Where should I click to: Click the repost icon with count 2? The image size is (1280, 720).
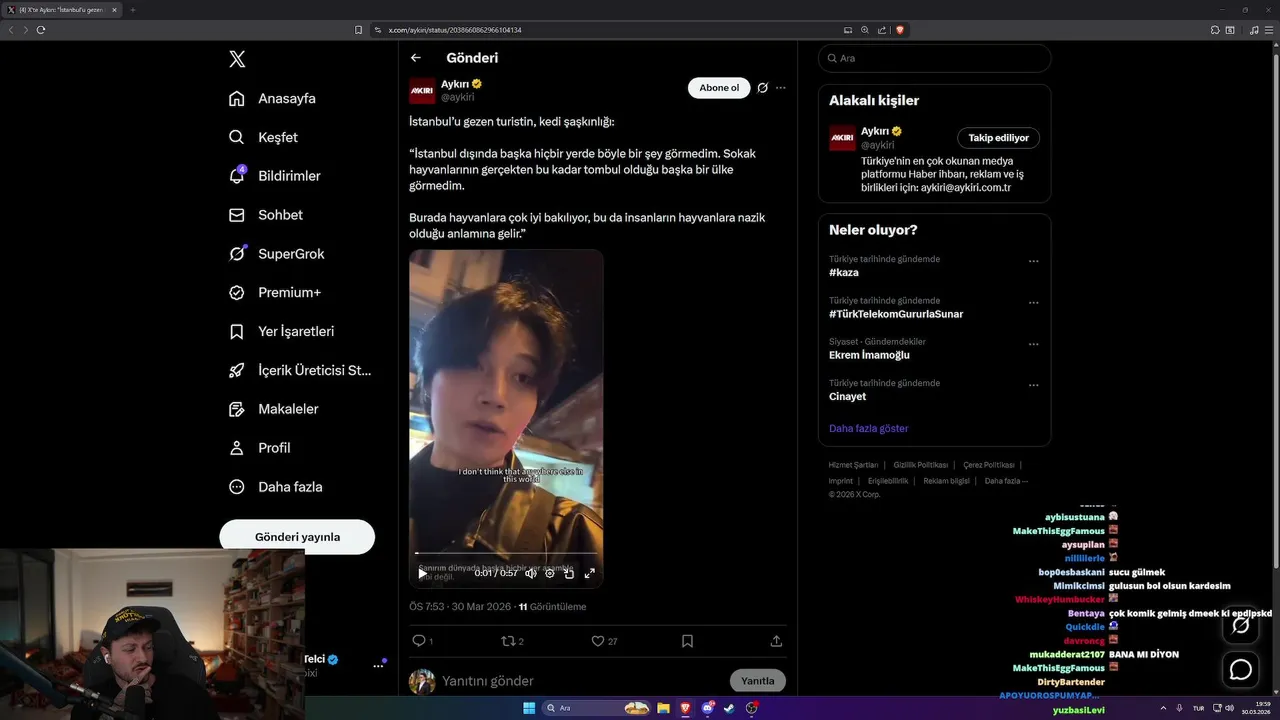[512, 641]
